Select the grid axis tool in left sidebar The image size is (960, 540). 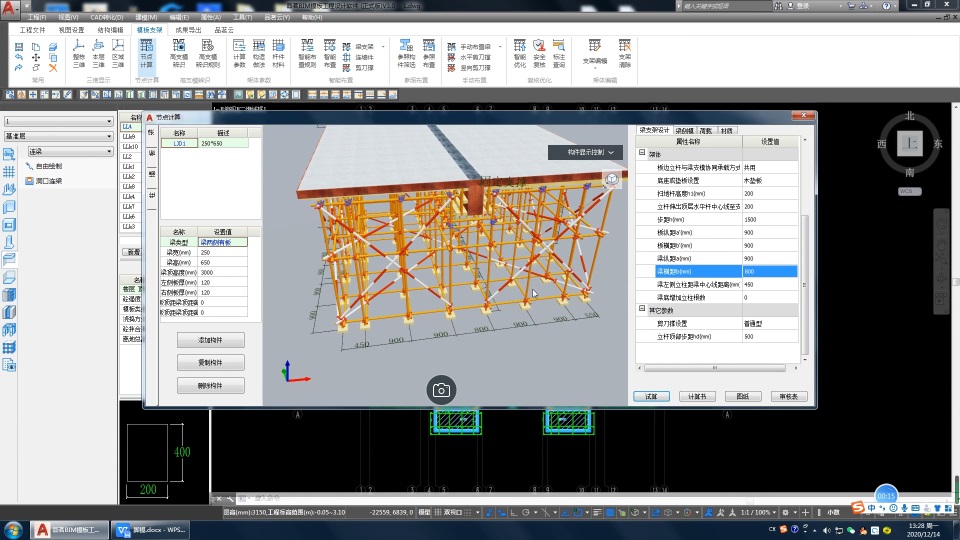coord(9,172)
